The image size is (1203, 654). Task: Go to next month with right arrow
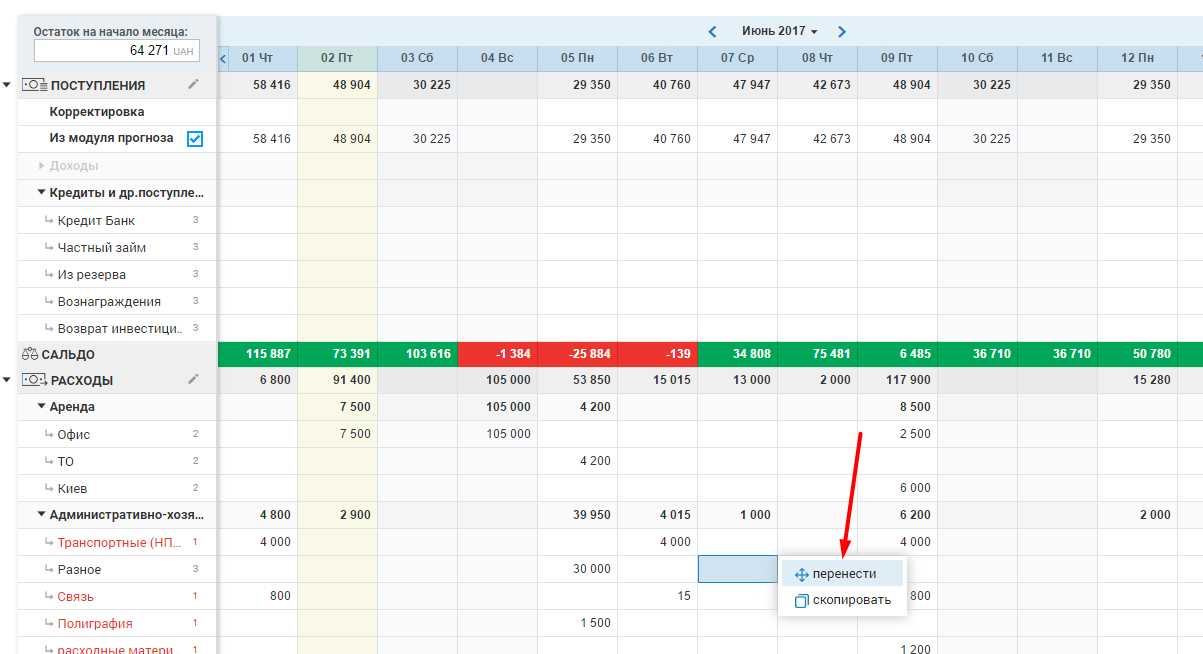[x=842, y=32]
